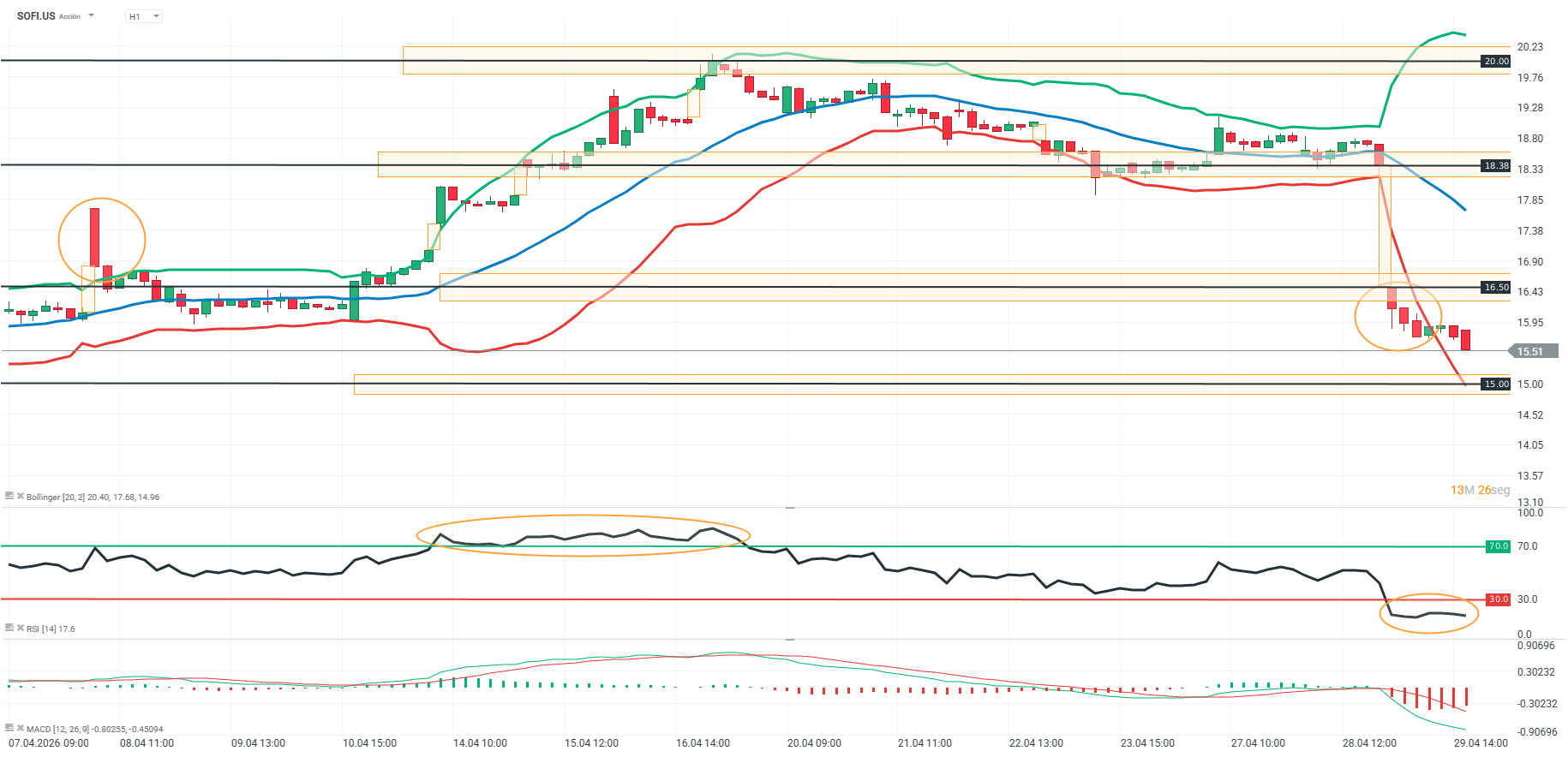
Task: Remove the Bollinger indicator with its X
Action: pos(21,496)
